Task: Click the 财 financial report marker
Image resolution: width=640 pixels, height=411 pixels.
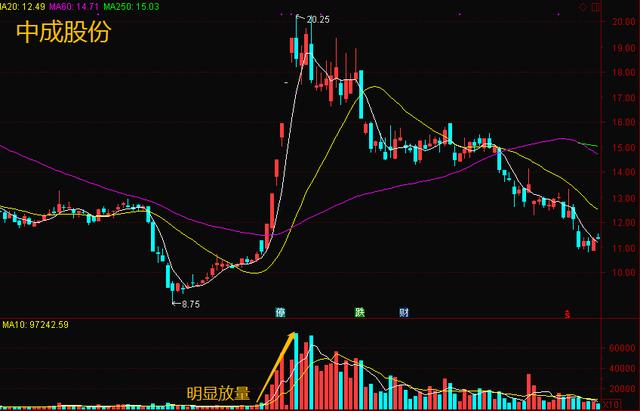Action: 403,313
